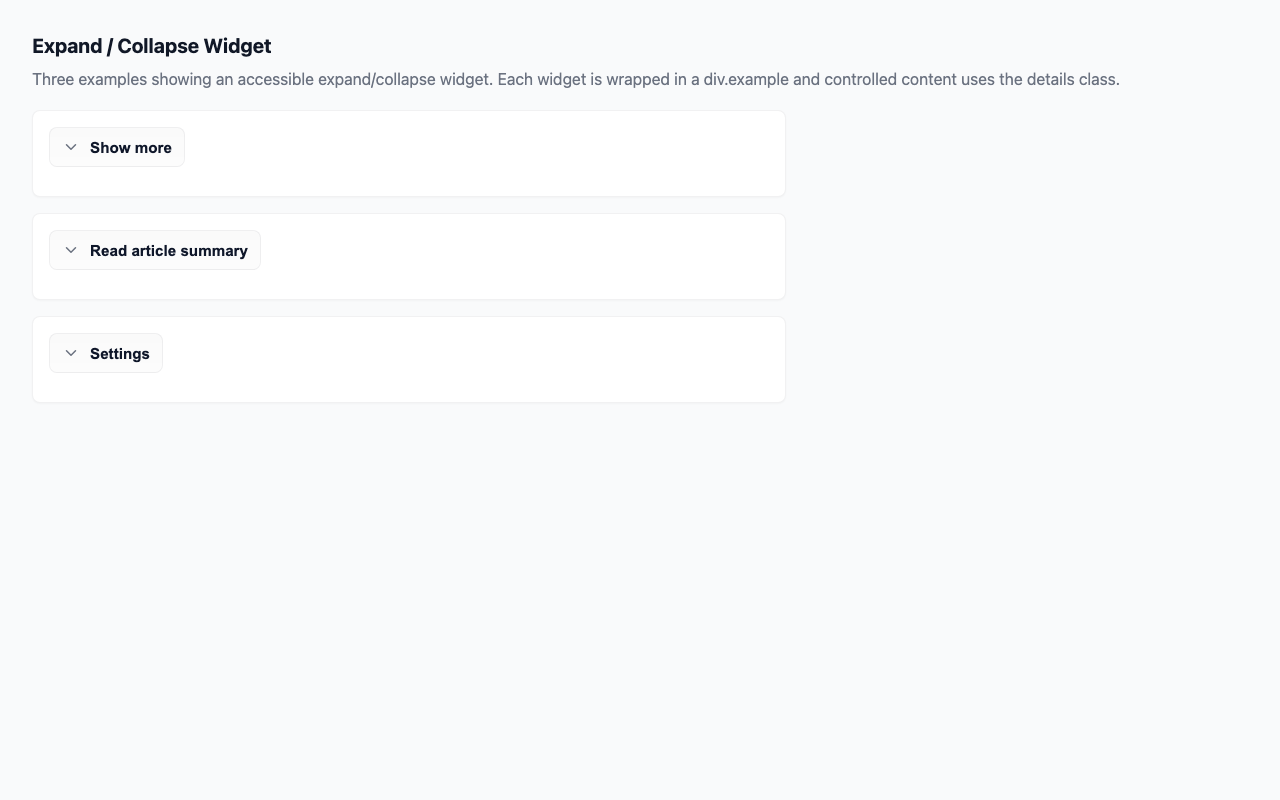
Task: Toggle the Settings widget open
Action: pos(105,352)
